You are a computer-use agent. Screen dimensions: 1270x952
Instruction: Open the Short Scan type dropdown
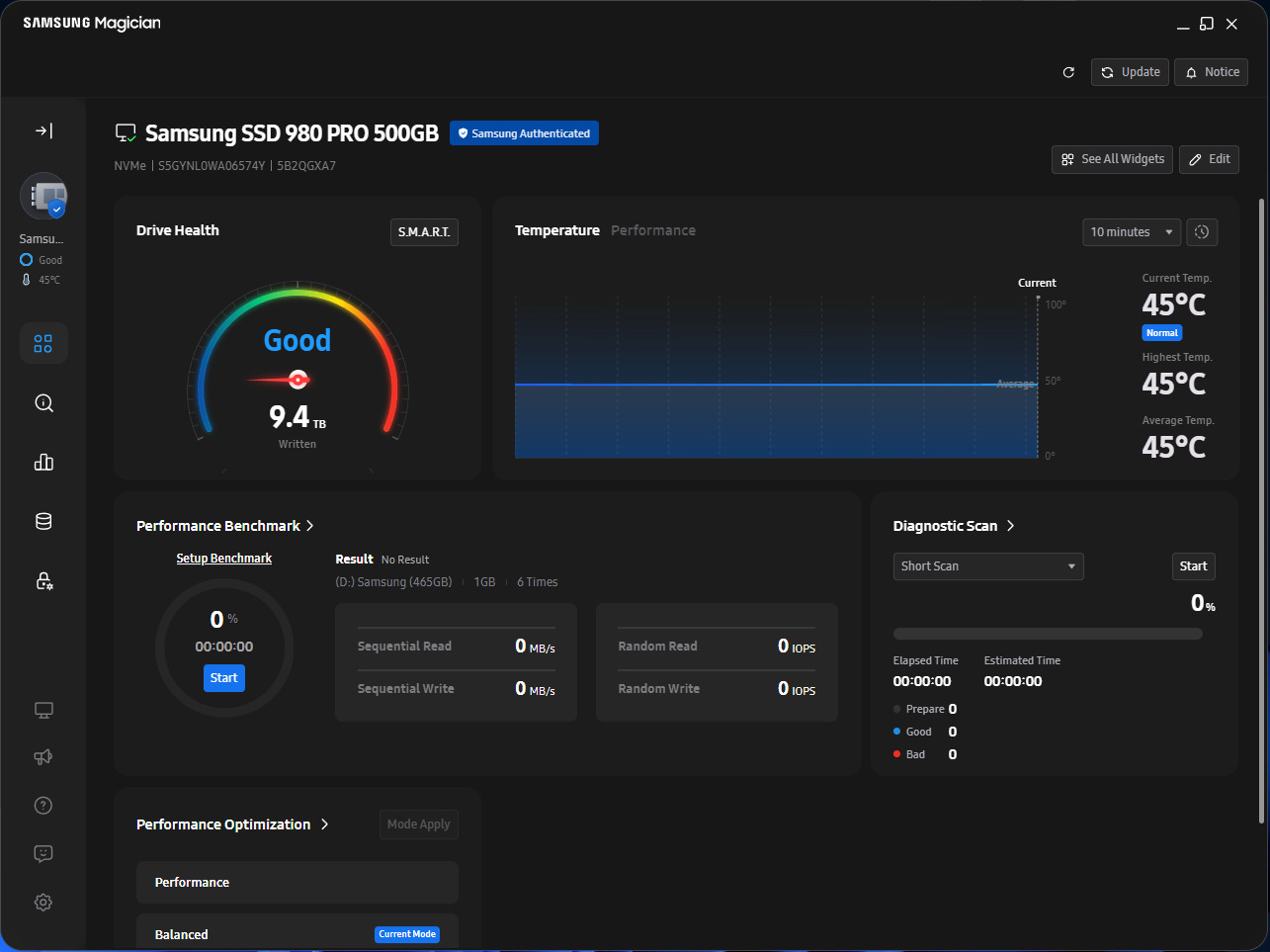[988, 566]
